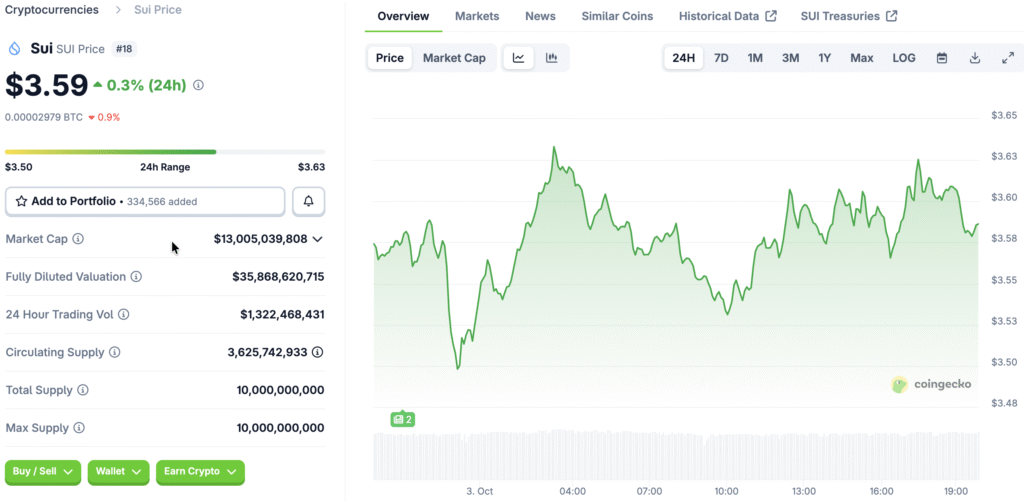The width and height of the screenshot is (1024, 501).
Task: Switch to line chart view icon
Action: click(518, 58)
